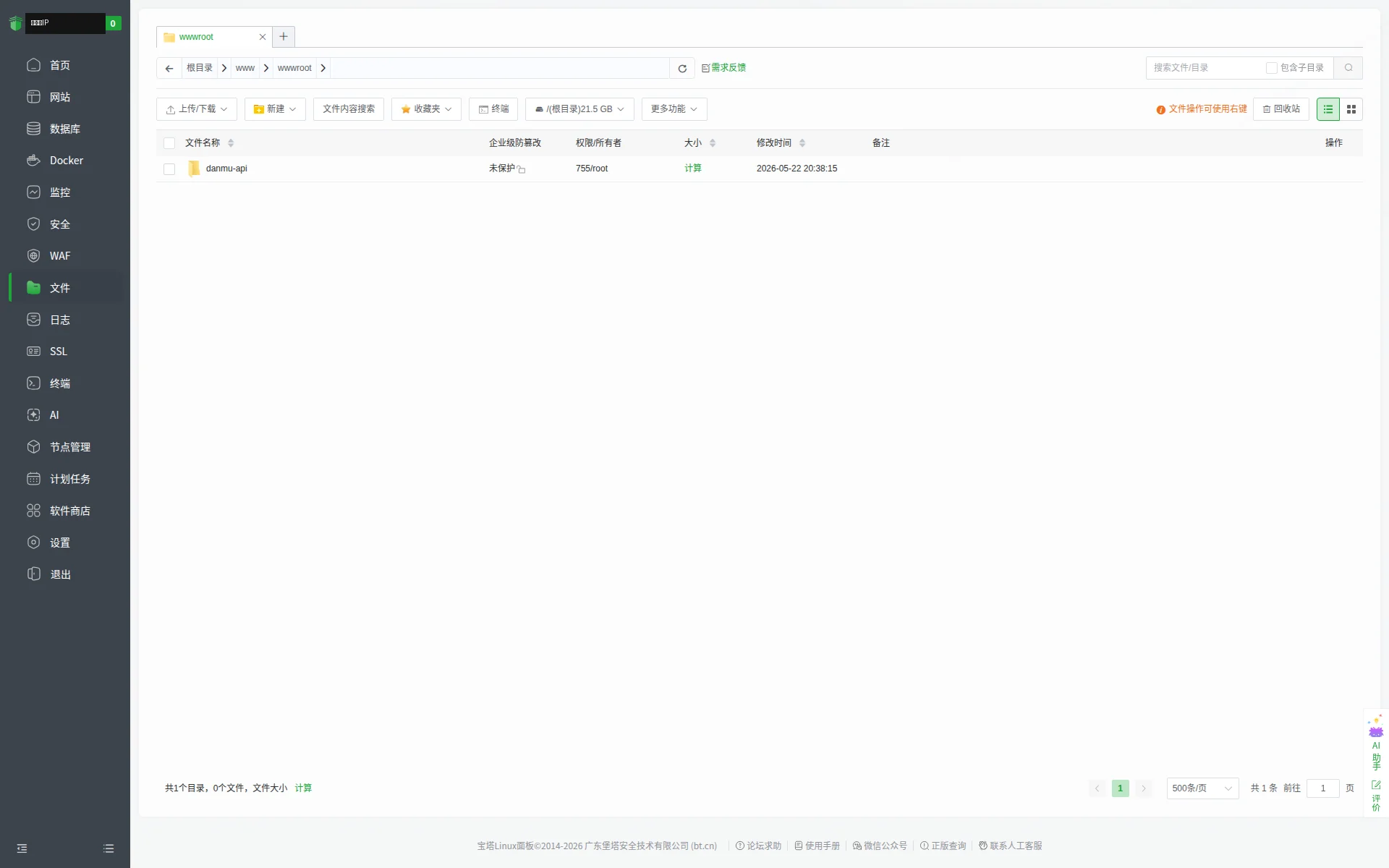Go back with the left arrow
The height and width of the screenshot is (868, 1389).
(169, 68)
